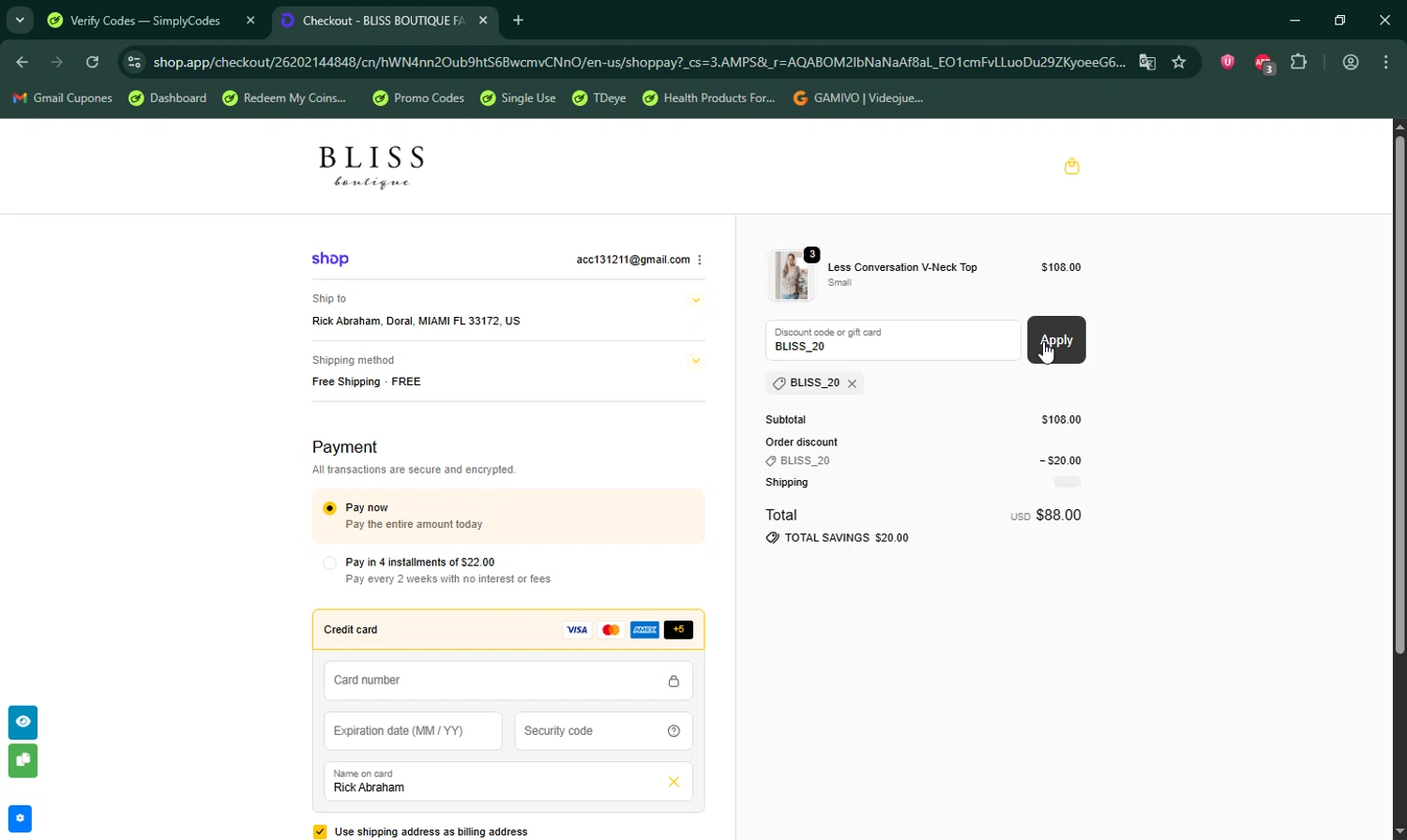1407x840 pixels.
Task: Toggle Use shipping address as billing
Action: pyautogui.click(x=320, y=832)
